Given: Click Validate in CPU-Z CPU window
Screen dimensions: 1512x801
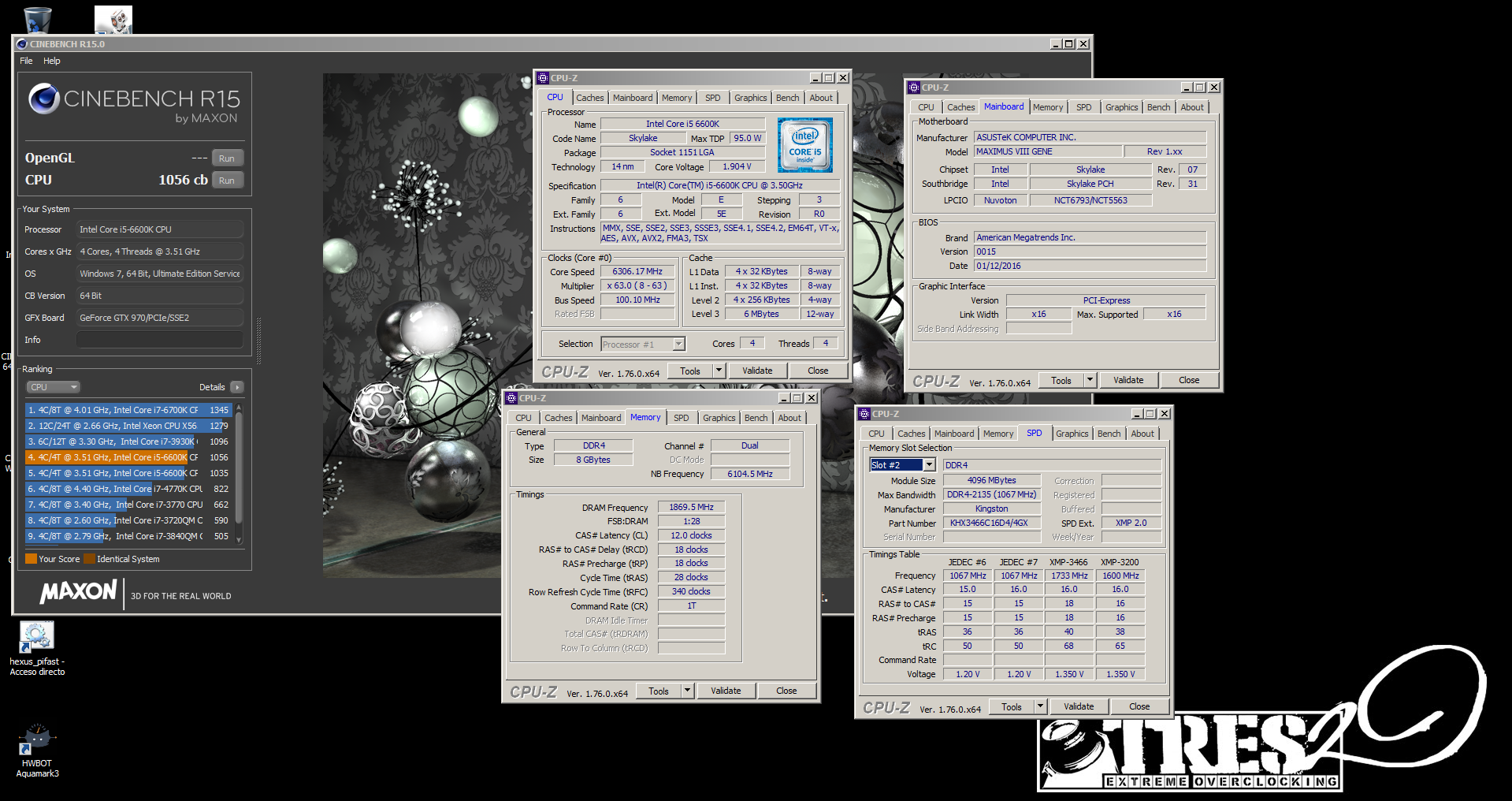Looking at the screenshot, I should [757, 371].
